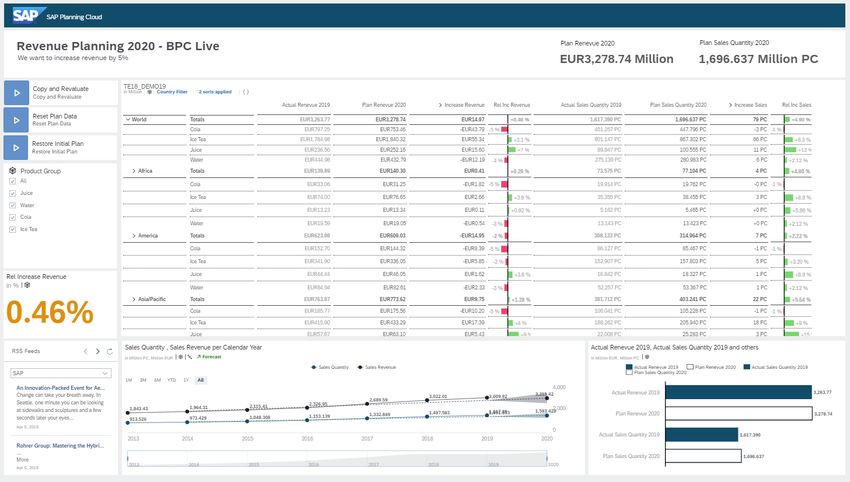Click the parentheses formula icon in table header
This screenshot has height=482, width=850.
click(x=246, y=92)
